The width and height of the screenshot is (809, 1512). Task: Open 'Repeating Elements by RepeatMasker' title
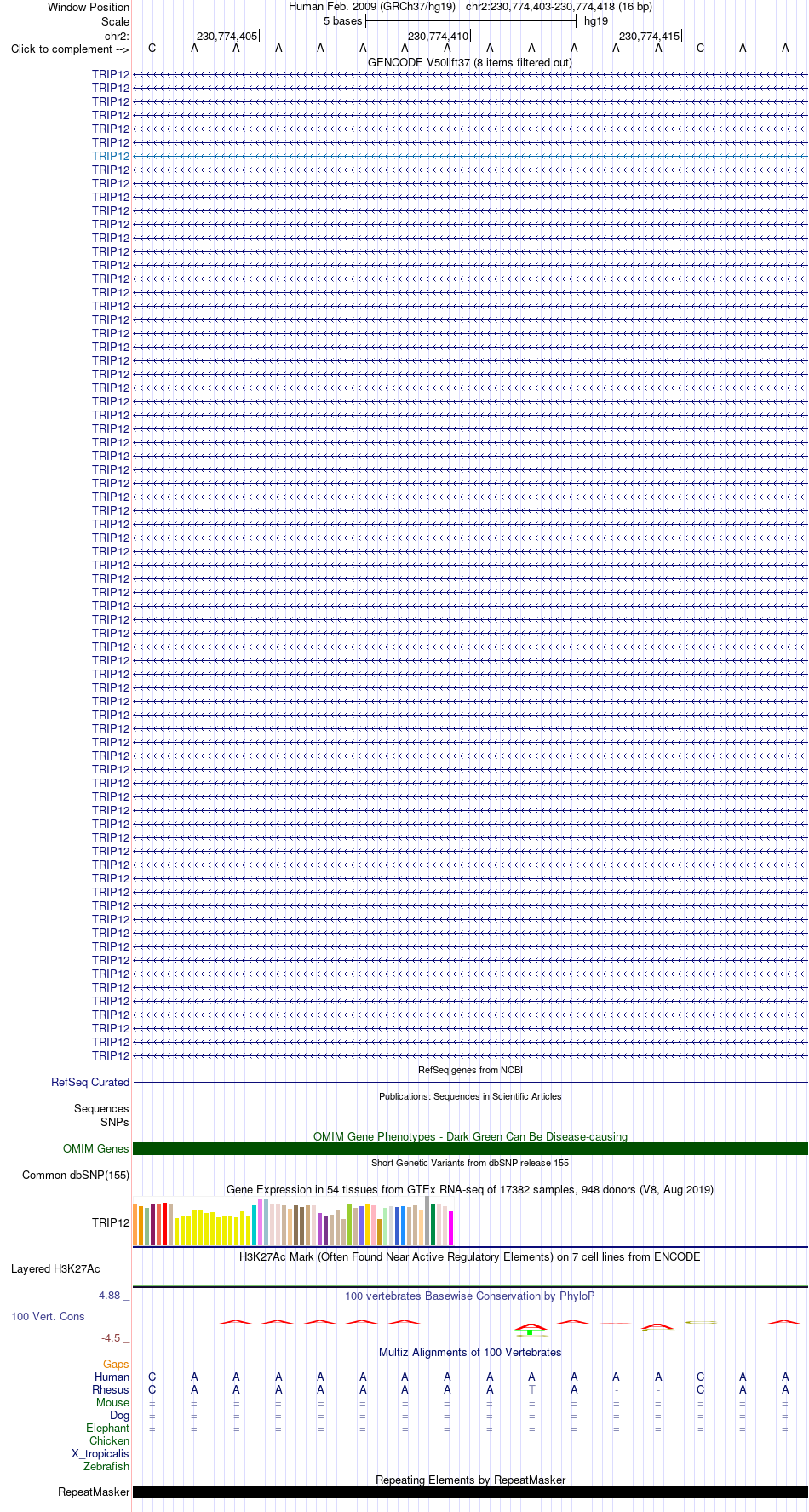(470, 1480)
